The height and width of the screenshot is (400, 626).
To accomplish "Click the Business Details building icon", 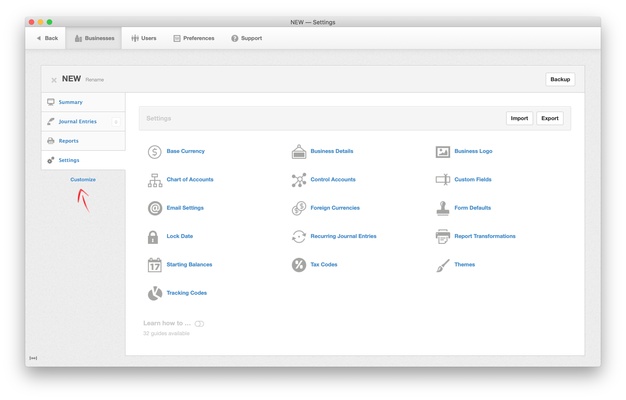I will click(x=299, y=152).
